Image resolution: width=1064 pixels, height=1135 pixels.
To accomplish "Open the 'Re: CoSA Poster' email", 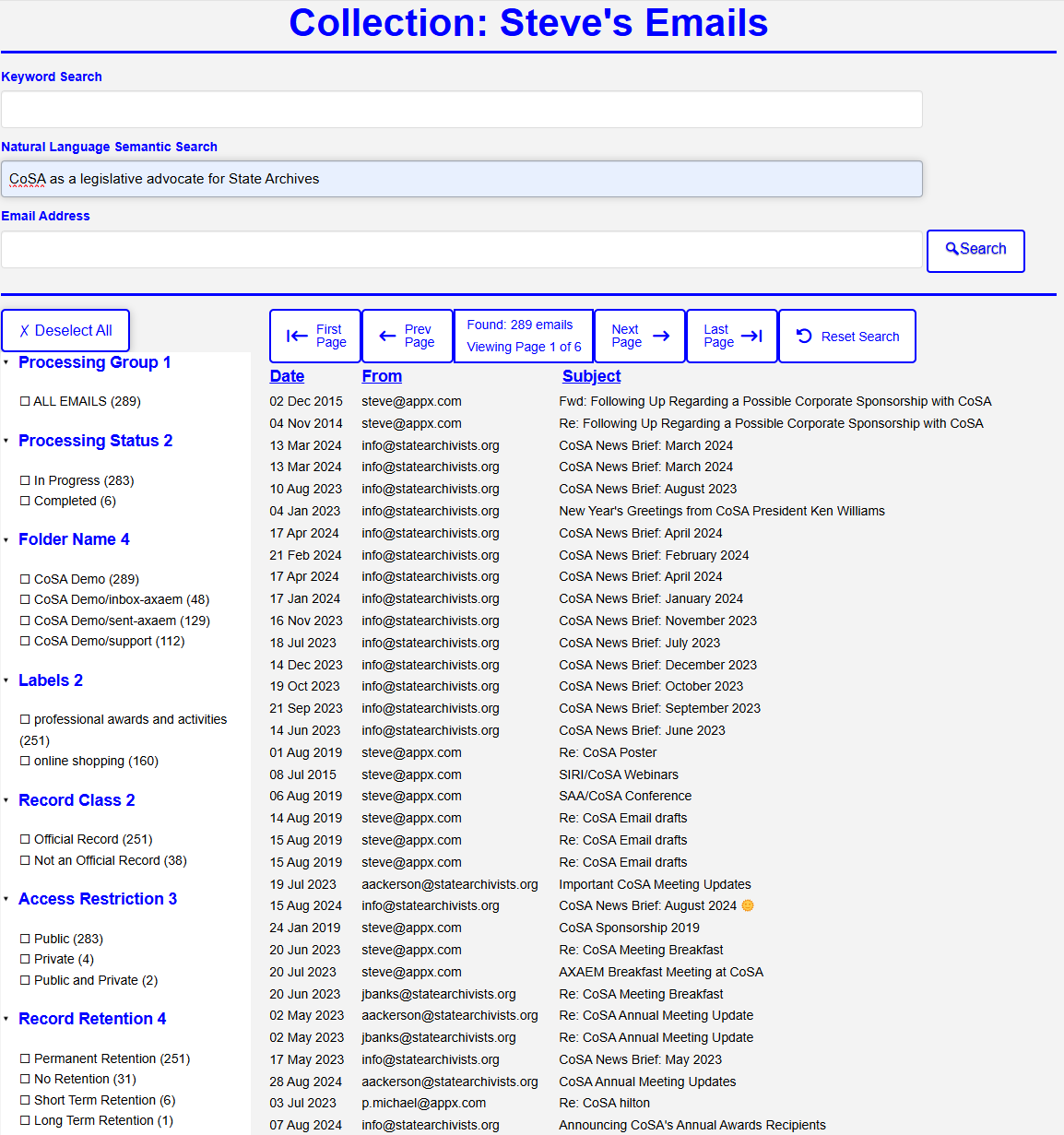I will [x=608, y=752].
